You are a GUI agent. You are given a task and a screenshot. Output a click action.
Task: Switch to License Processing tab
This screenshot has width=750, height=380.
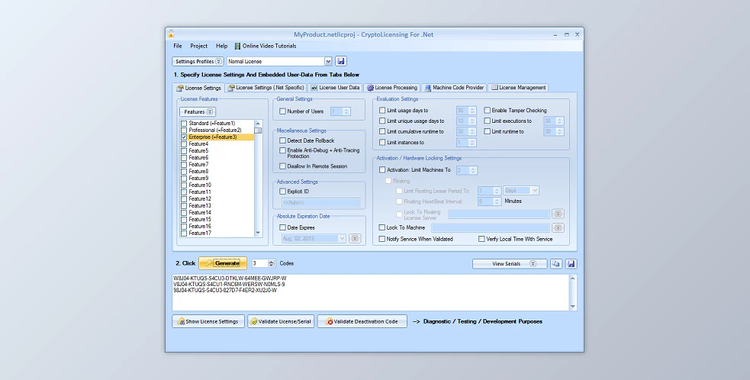392,88
